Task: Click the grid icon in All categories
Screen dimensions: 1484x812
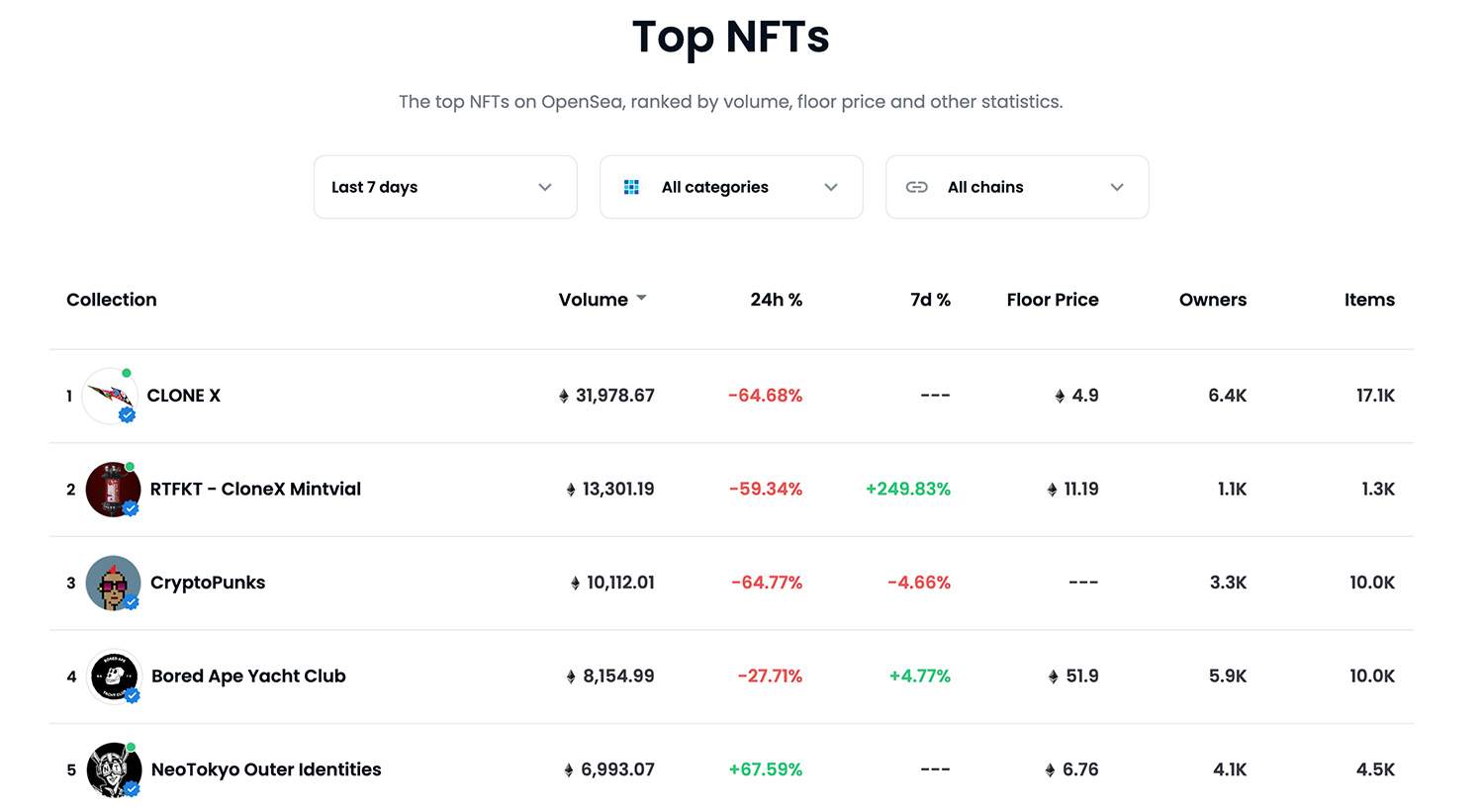Action: 631,187
